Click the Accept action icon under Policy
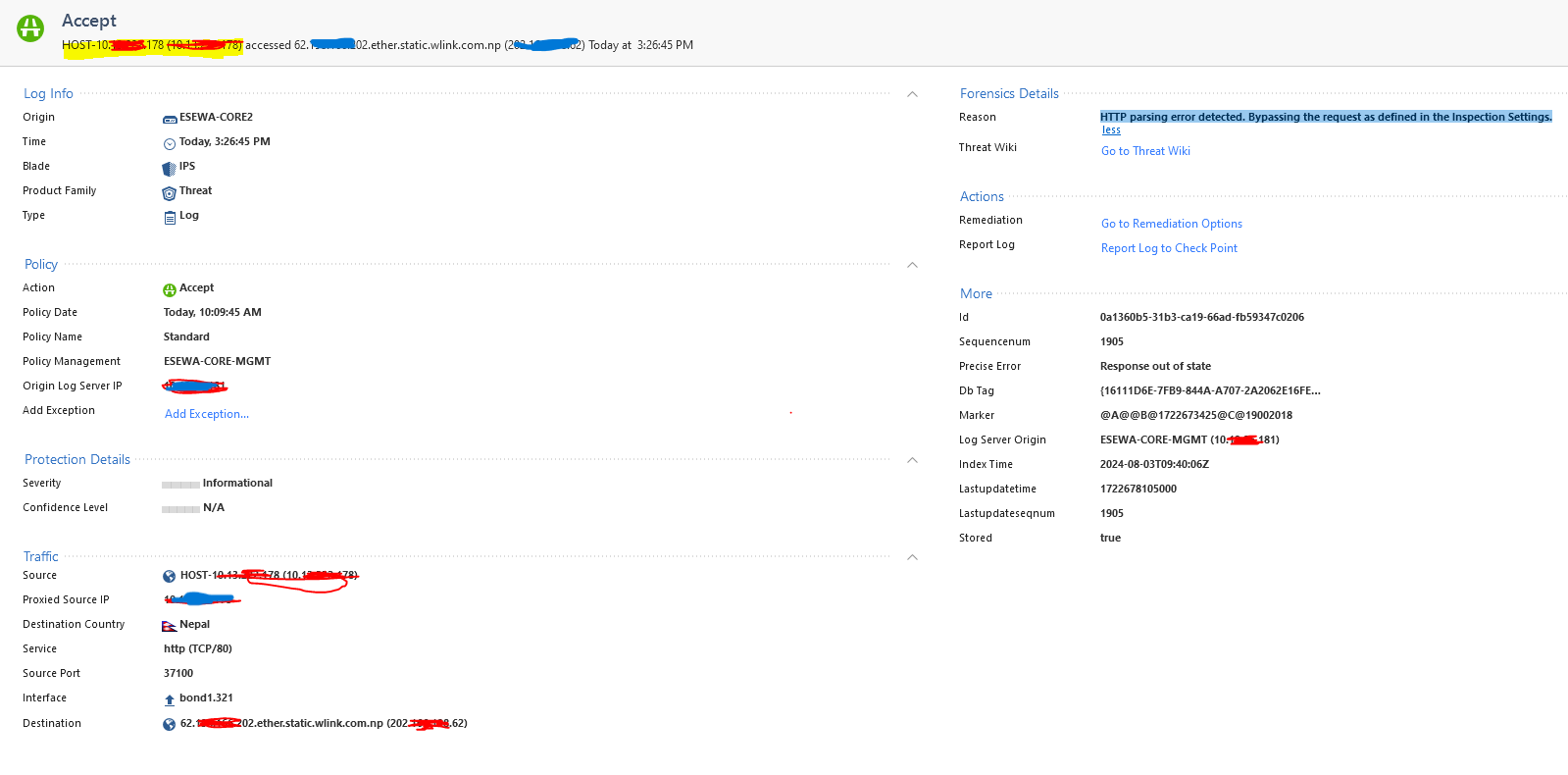This screenshot has height=775, width=1568. 170,289
